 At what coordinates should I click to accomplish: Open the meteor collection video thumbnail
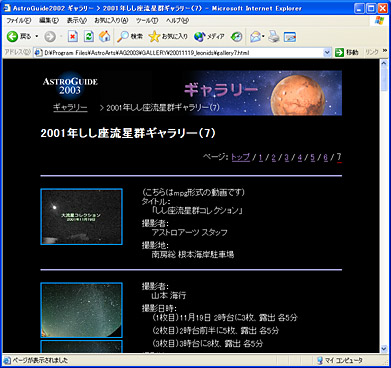(x=81, y=217)
